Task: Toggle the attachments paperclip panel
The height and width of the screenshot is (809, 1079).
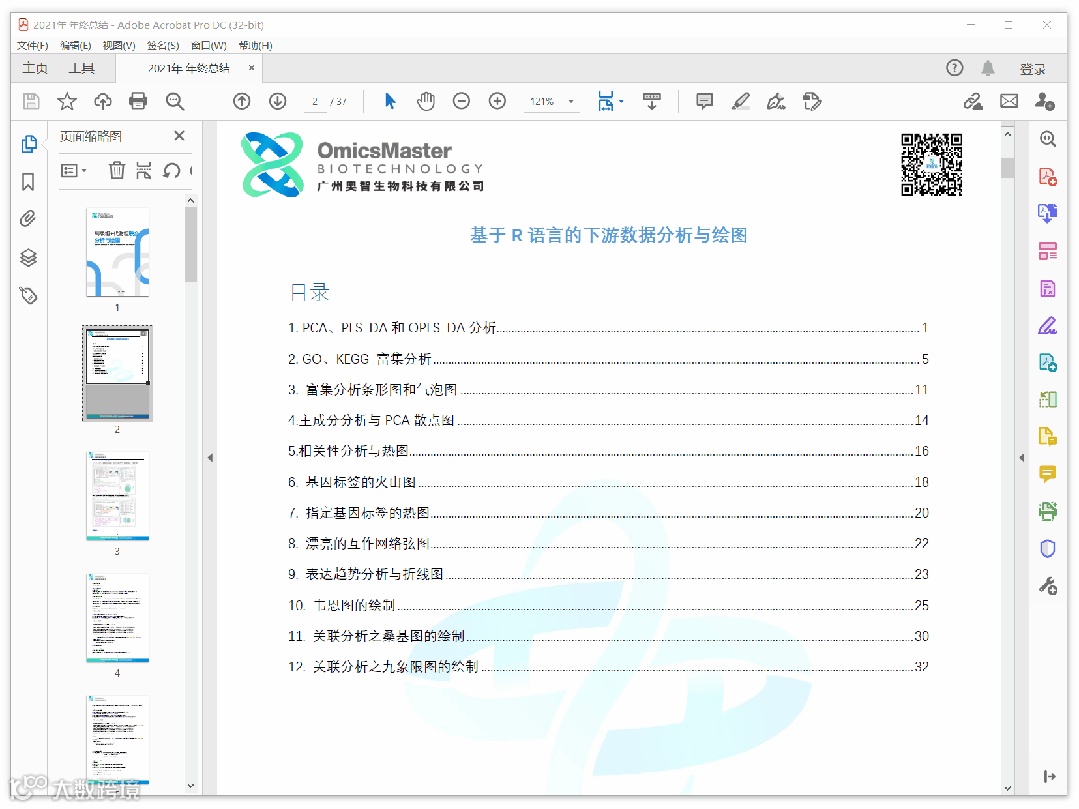Action: pyautogui.click(x=28, y=219)
